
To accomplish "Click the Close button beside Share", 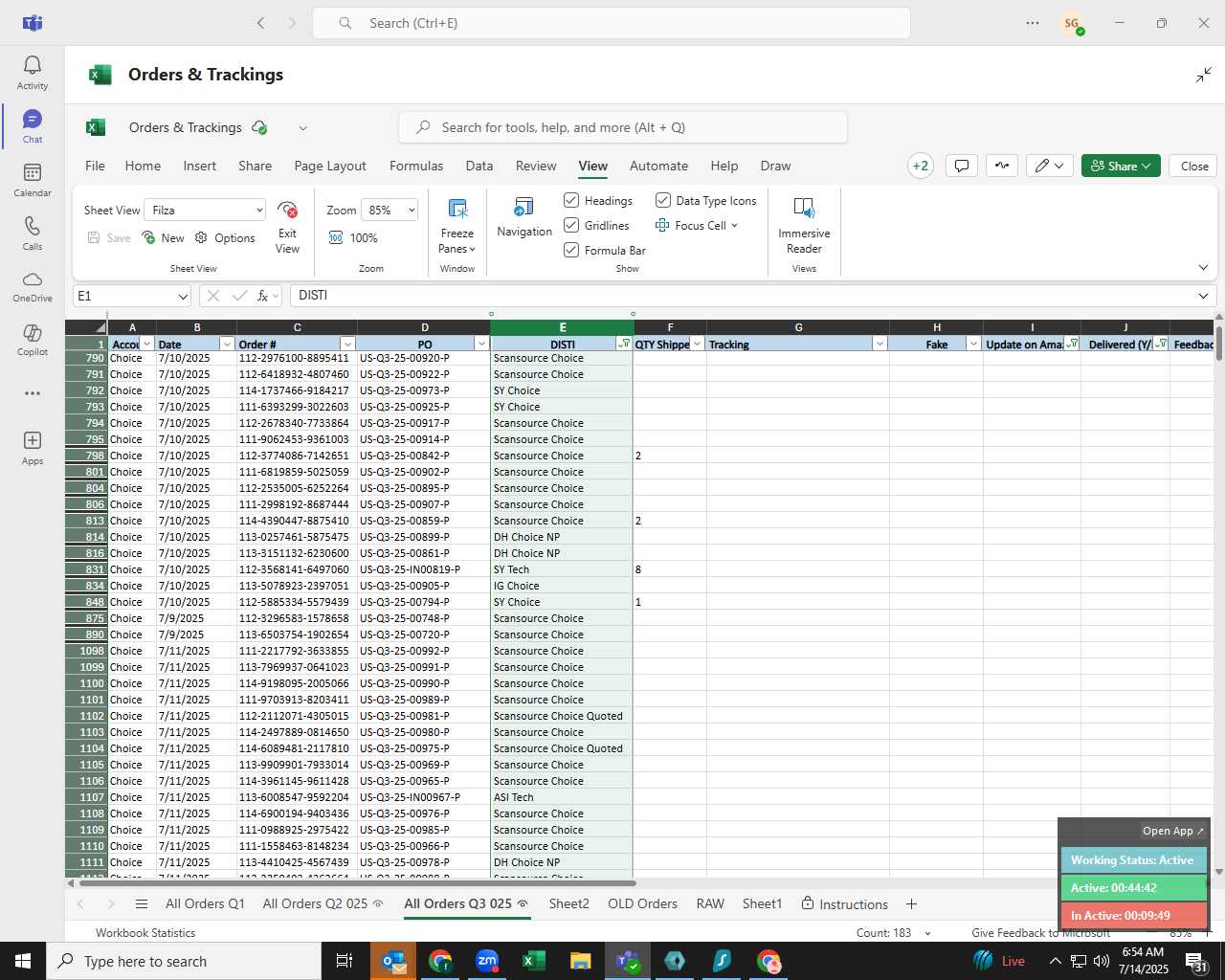I will click(1193, 166).
